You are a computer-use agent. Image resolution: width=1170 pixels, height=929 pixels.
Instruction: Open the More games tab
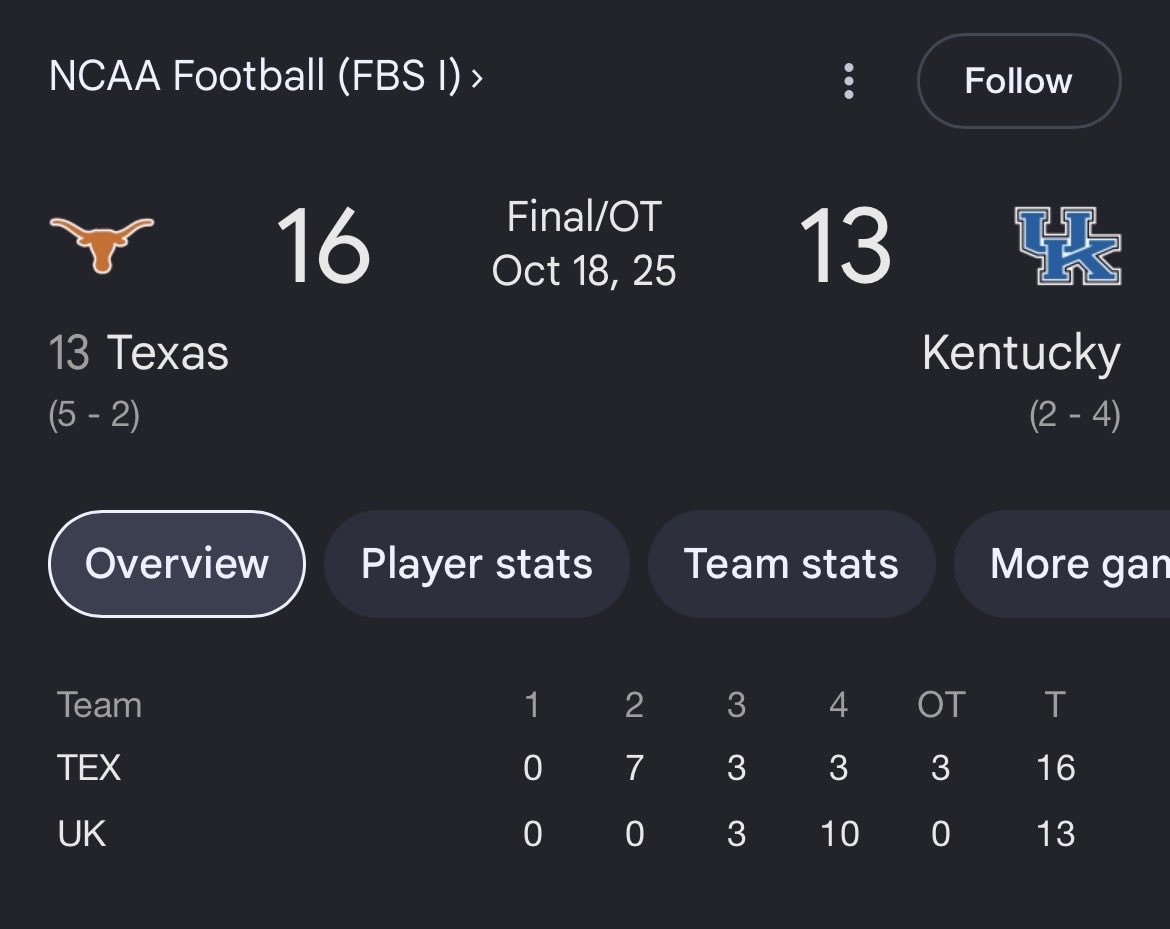[1063, 563]
